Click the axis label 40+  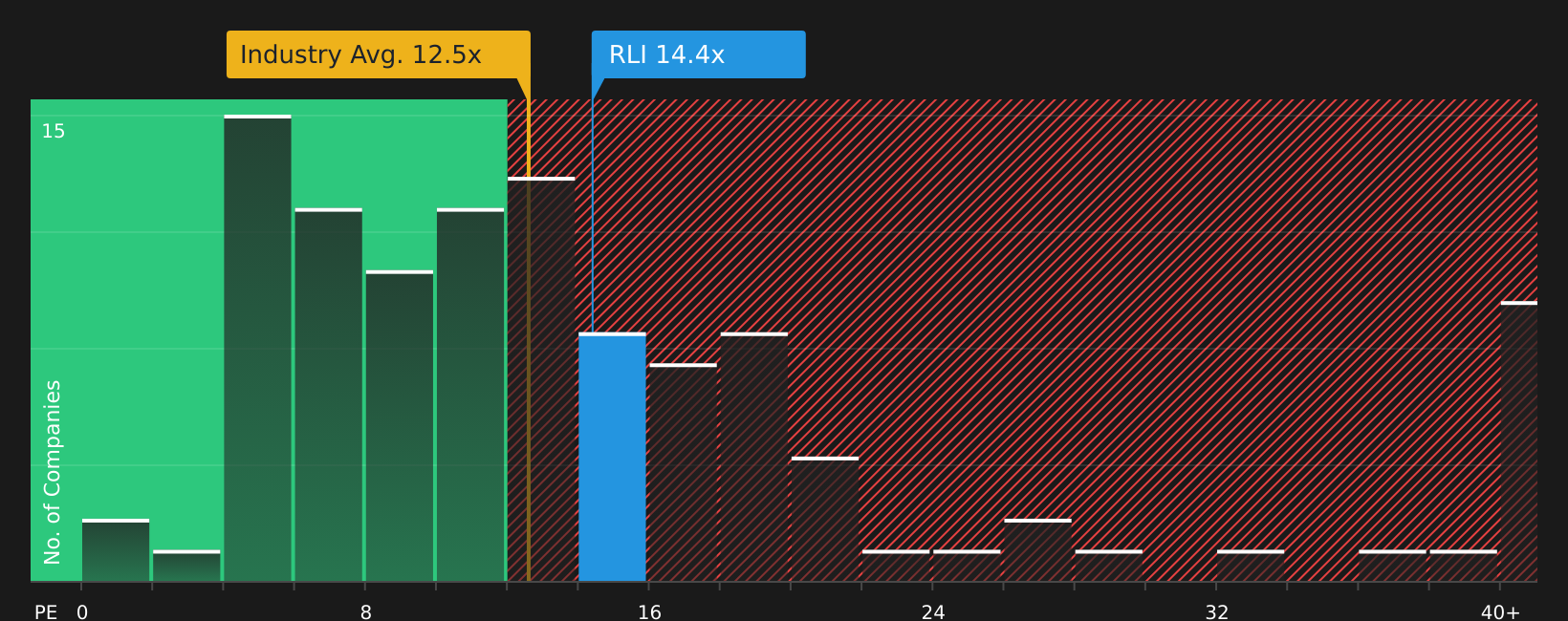pyautogui.click(x=1500, y=612)
